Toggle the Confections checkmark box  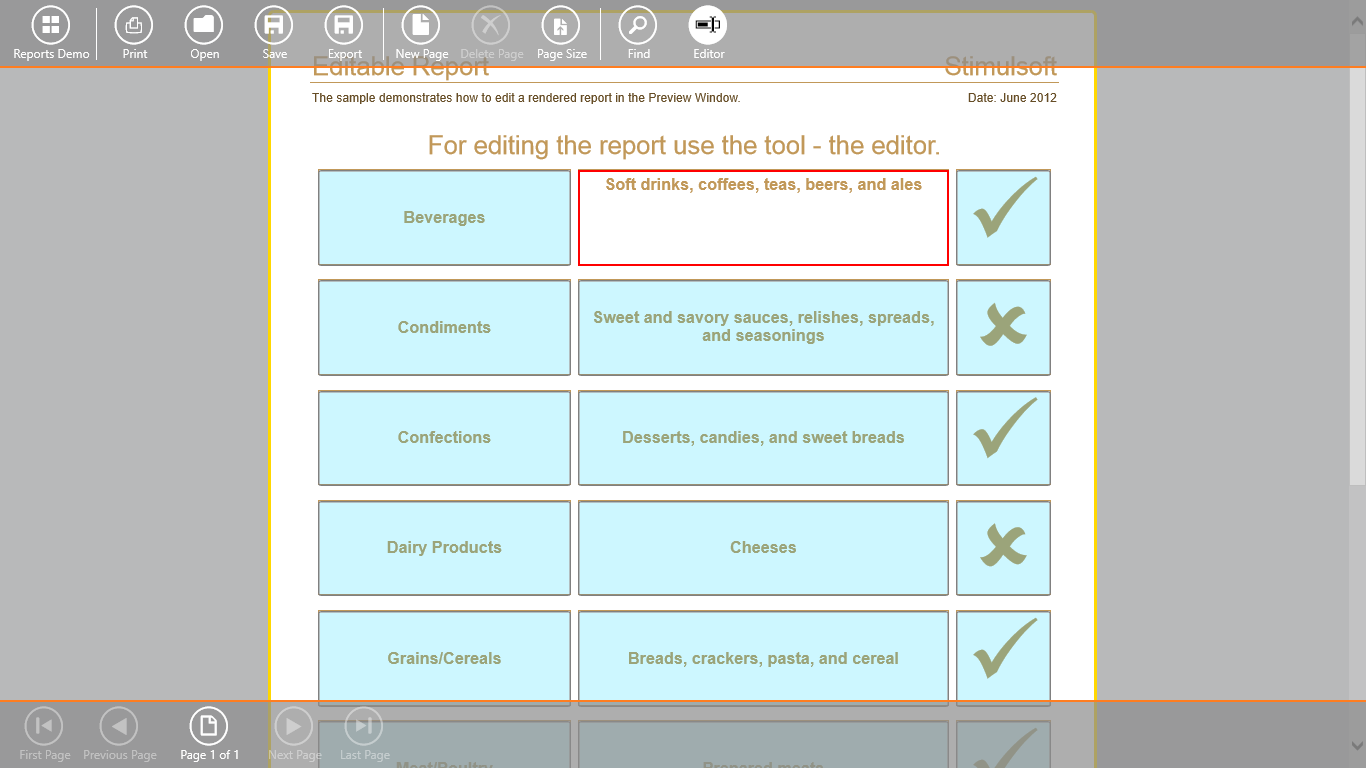[1003, 437]
